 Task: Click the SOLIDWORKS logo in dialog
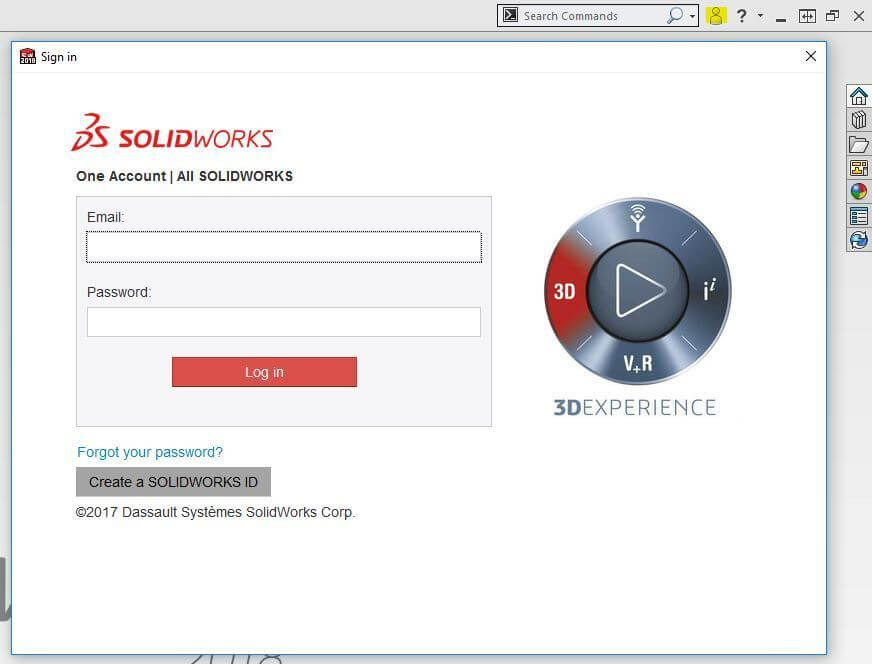click(x=172, y=132)
